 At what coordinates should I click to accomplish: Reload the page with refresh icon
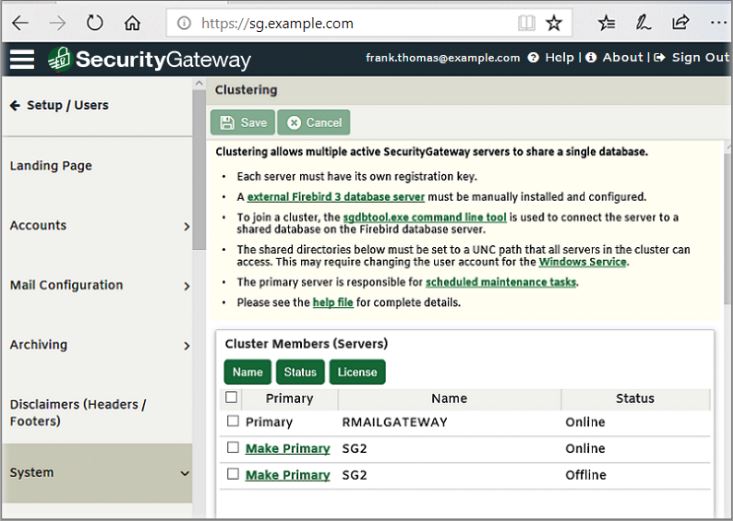point(95,22)
